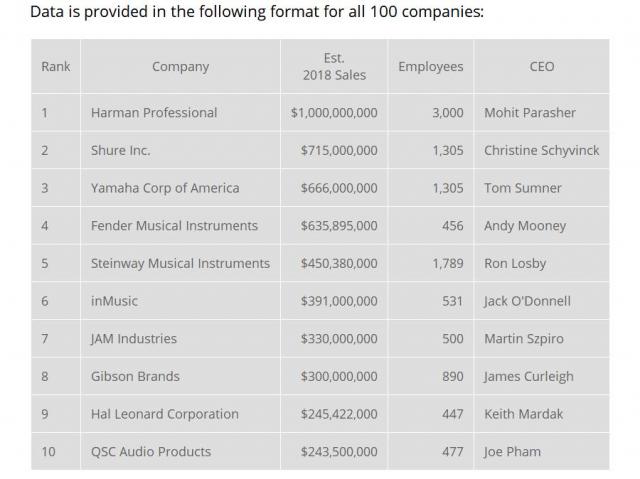The width and height of the screenshot is (640, 479).
Task: Select the JAM Industries cell
Action: pyautogui.click(x=134, y=339)
